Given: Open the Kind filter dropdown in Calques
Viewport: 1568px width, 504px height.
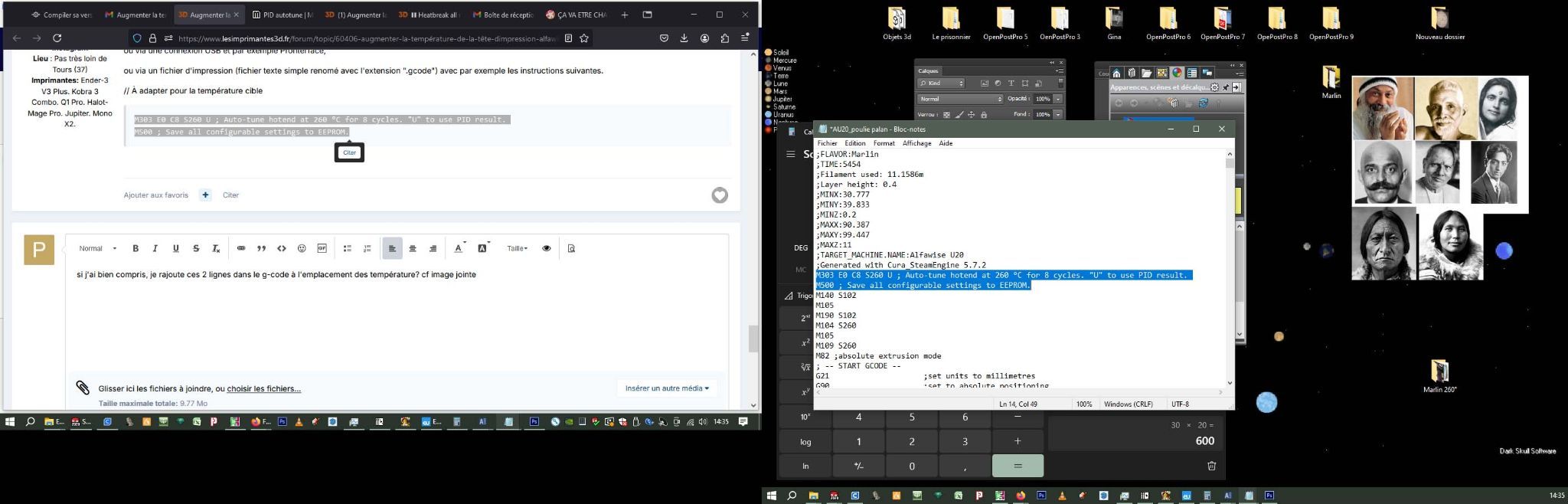Looking at the screenshot, I should (x=941, y=83).
